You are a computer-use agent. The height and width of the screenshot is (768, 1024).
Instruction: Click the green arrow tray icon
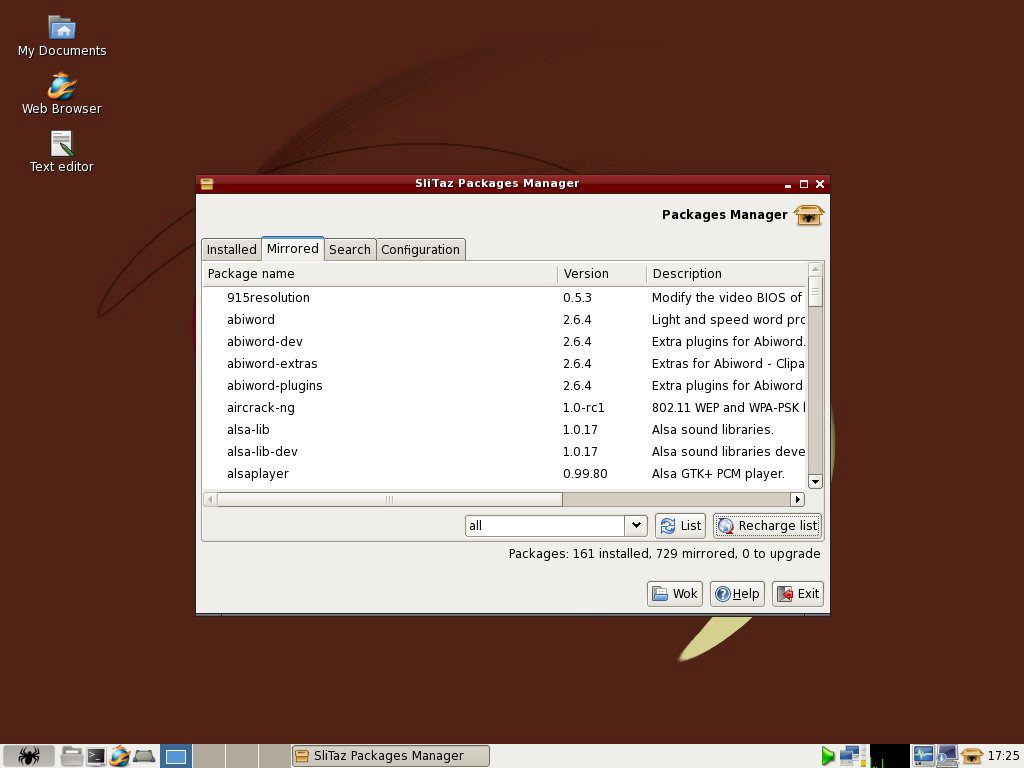827,756
